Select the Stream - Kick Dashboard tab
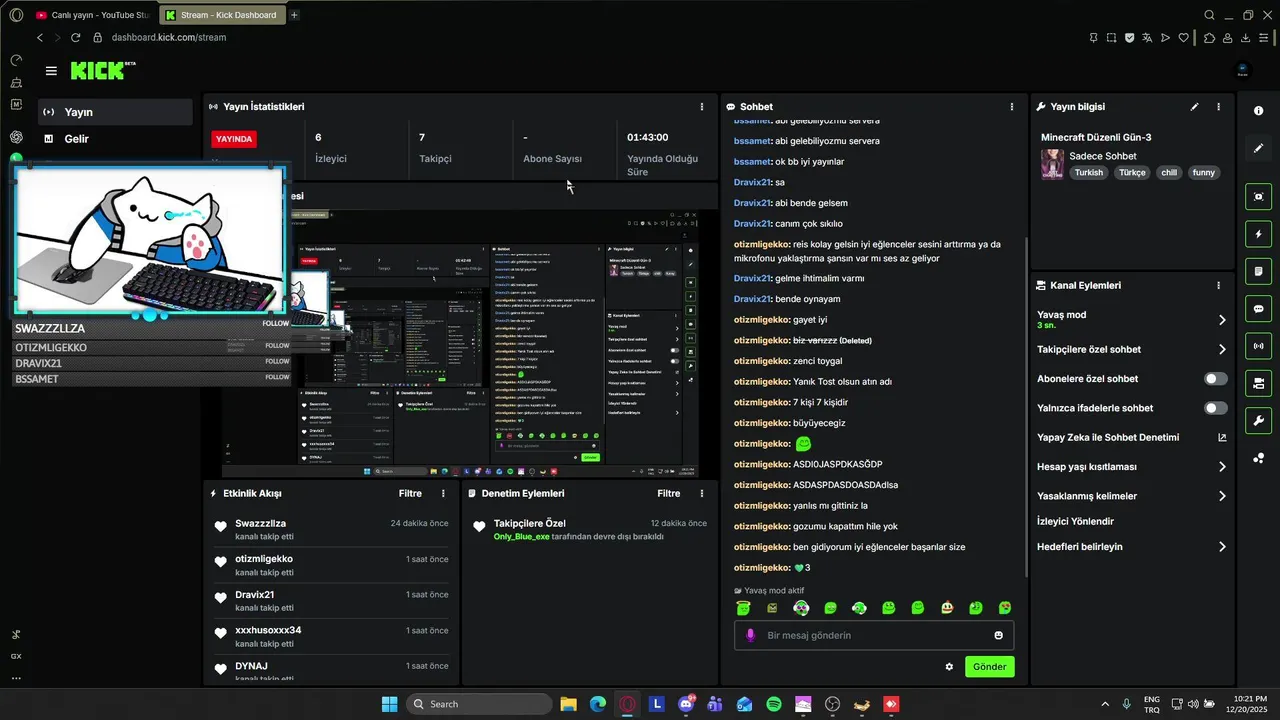This screenshot has width=1280, height=720. click(x=223, y=15)
